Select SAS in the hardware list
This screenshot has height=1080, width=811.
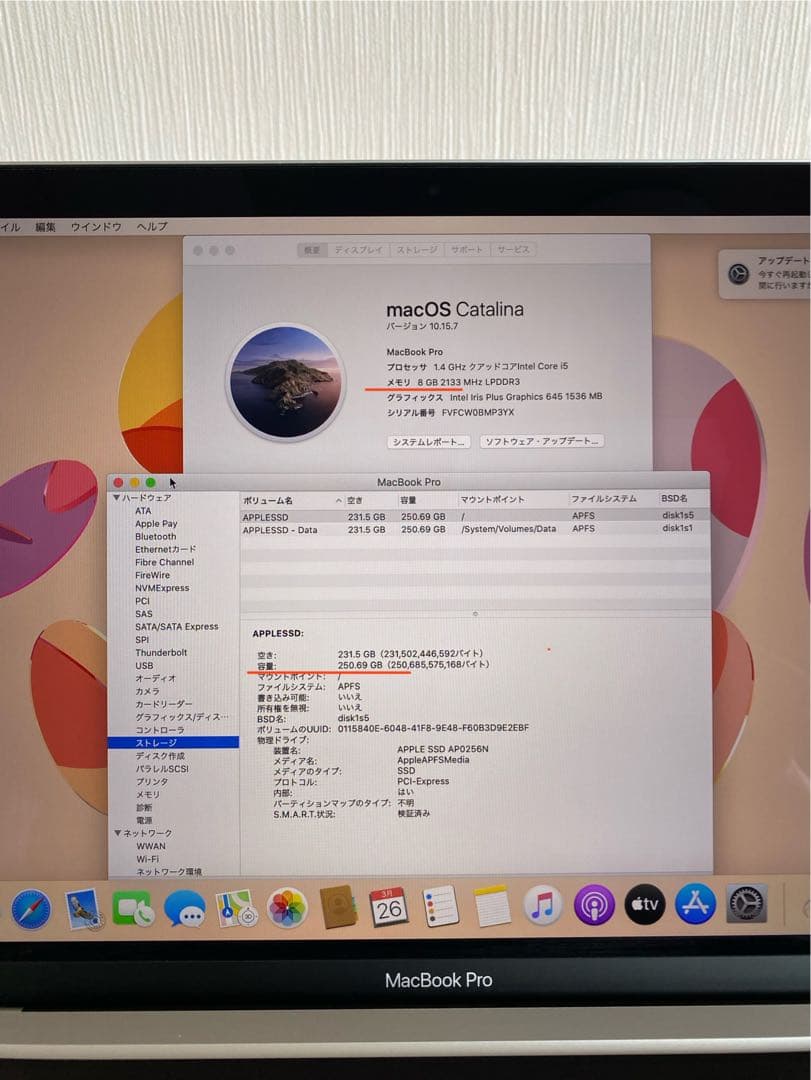click(143, 614)
